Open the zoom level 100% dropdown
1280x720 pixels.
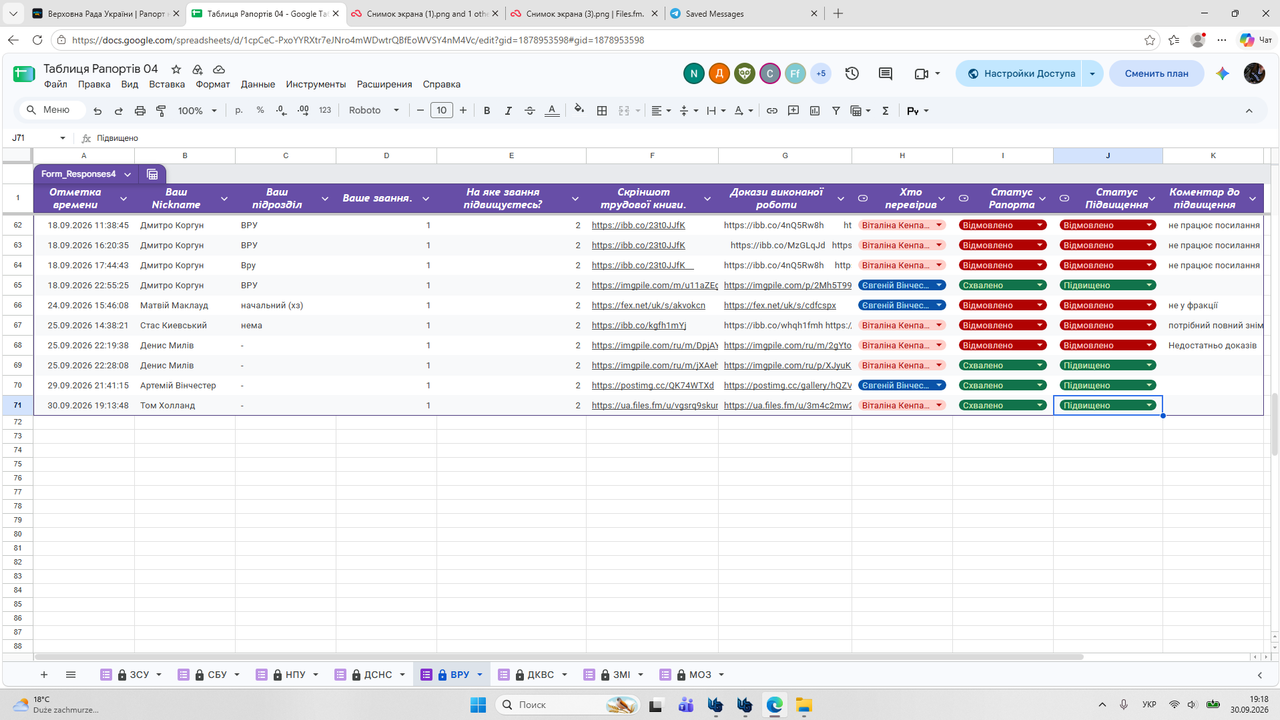pyautogui.click(x=197, y=111)
